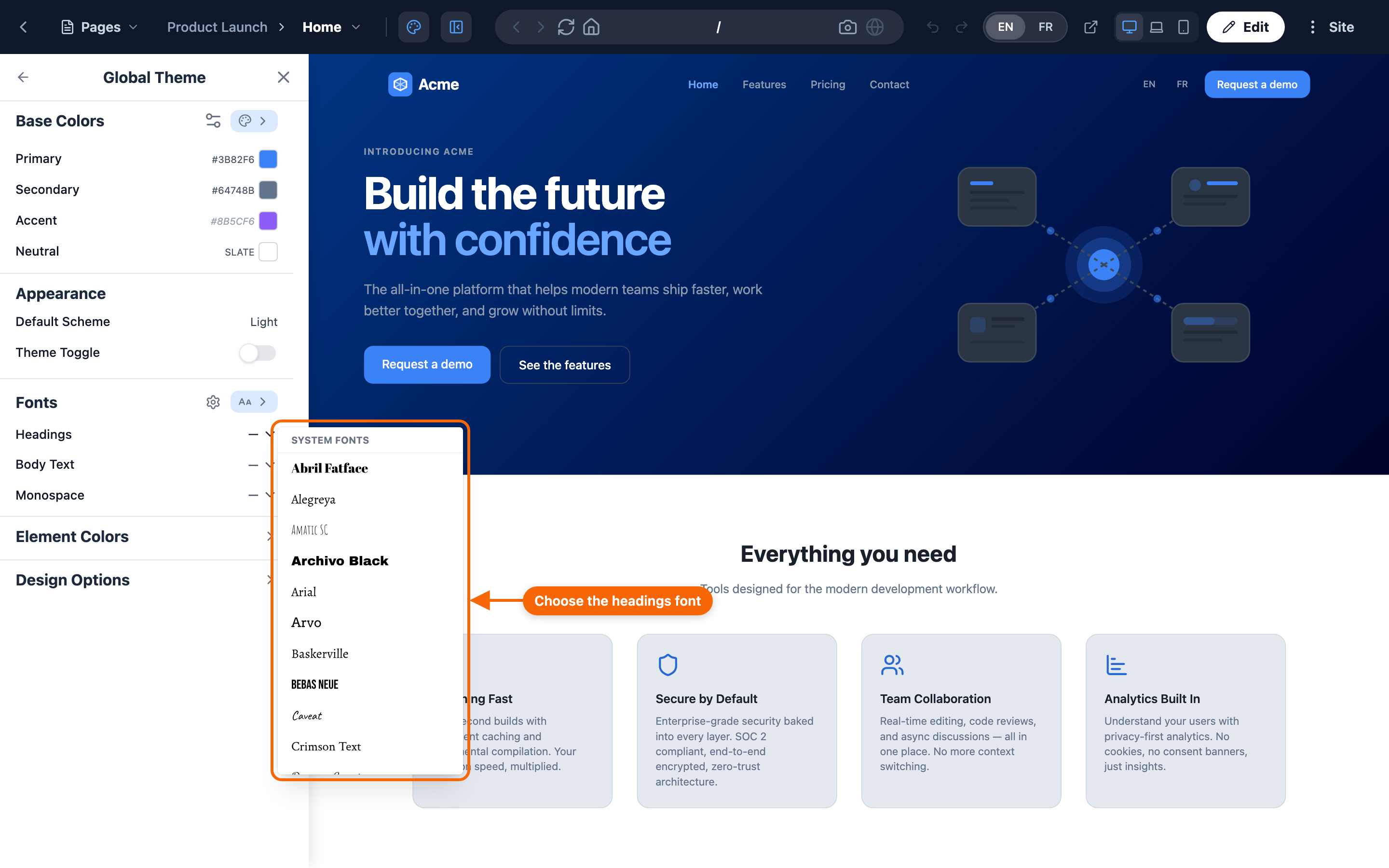Go back from Global Theme panel
The width and height of the screenshot is (1389, 868).
[23, 77]
